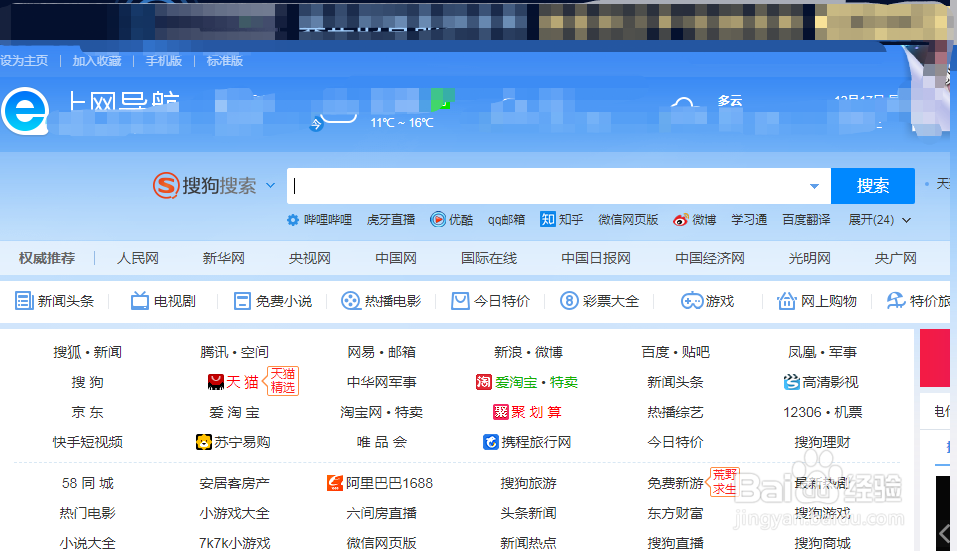
Task: Open 学习通 quick link
Action: [x=749, y=220]
